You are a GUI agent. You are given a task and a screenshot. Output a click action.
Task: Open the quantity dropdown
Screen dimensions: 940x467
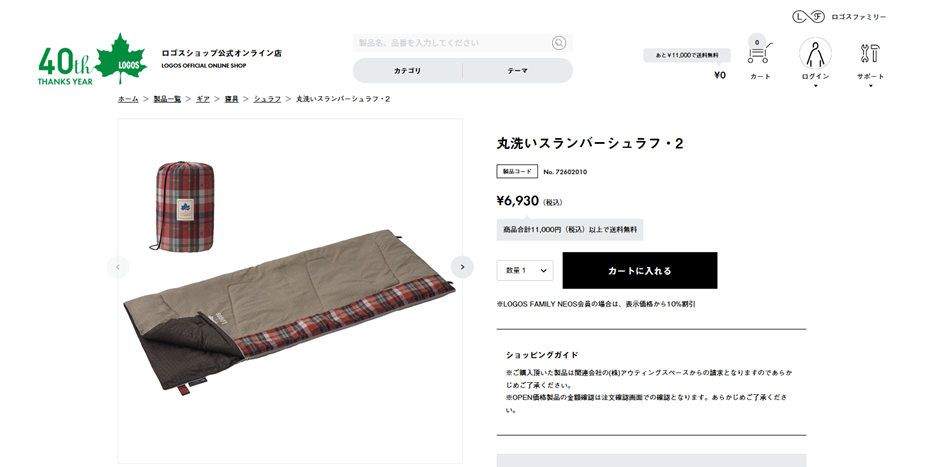525,270
